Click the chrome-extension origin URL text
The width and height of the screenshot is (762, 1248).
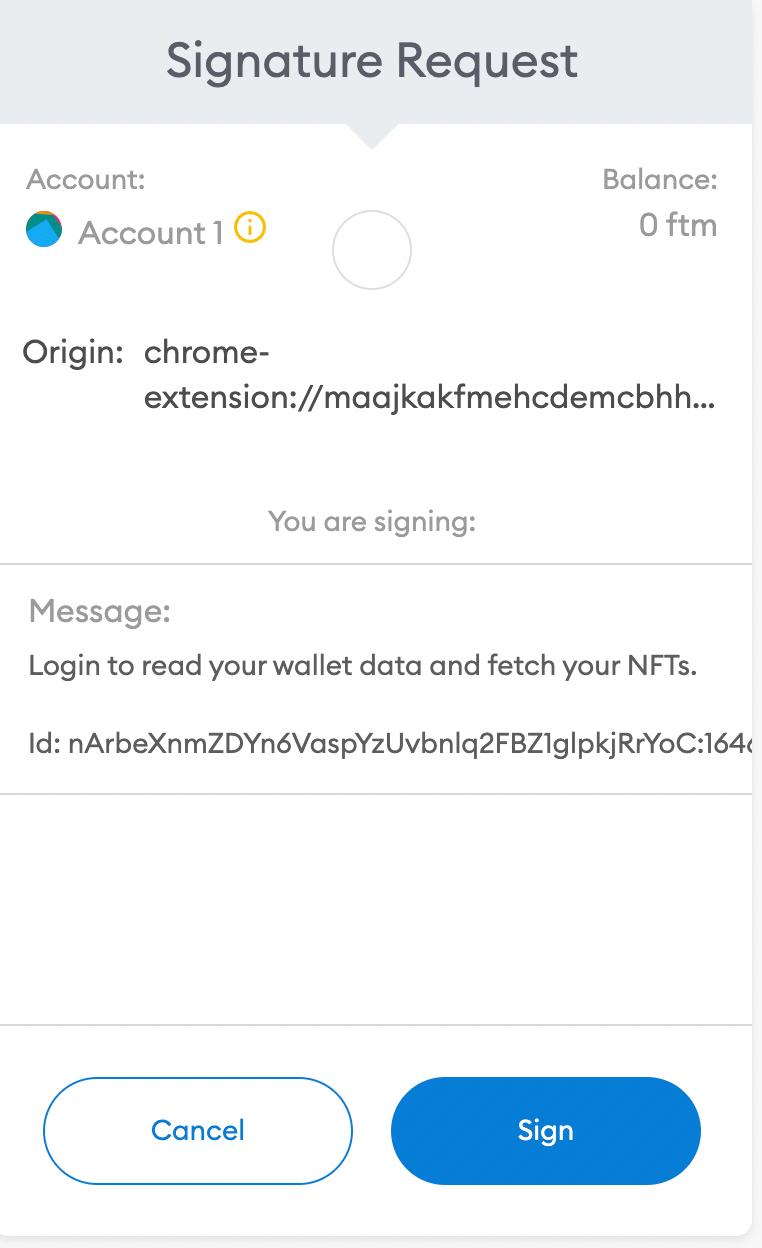(x=207, y=352)
